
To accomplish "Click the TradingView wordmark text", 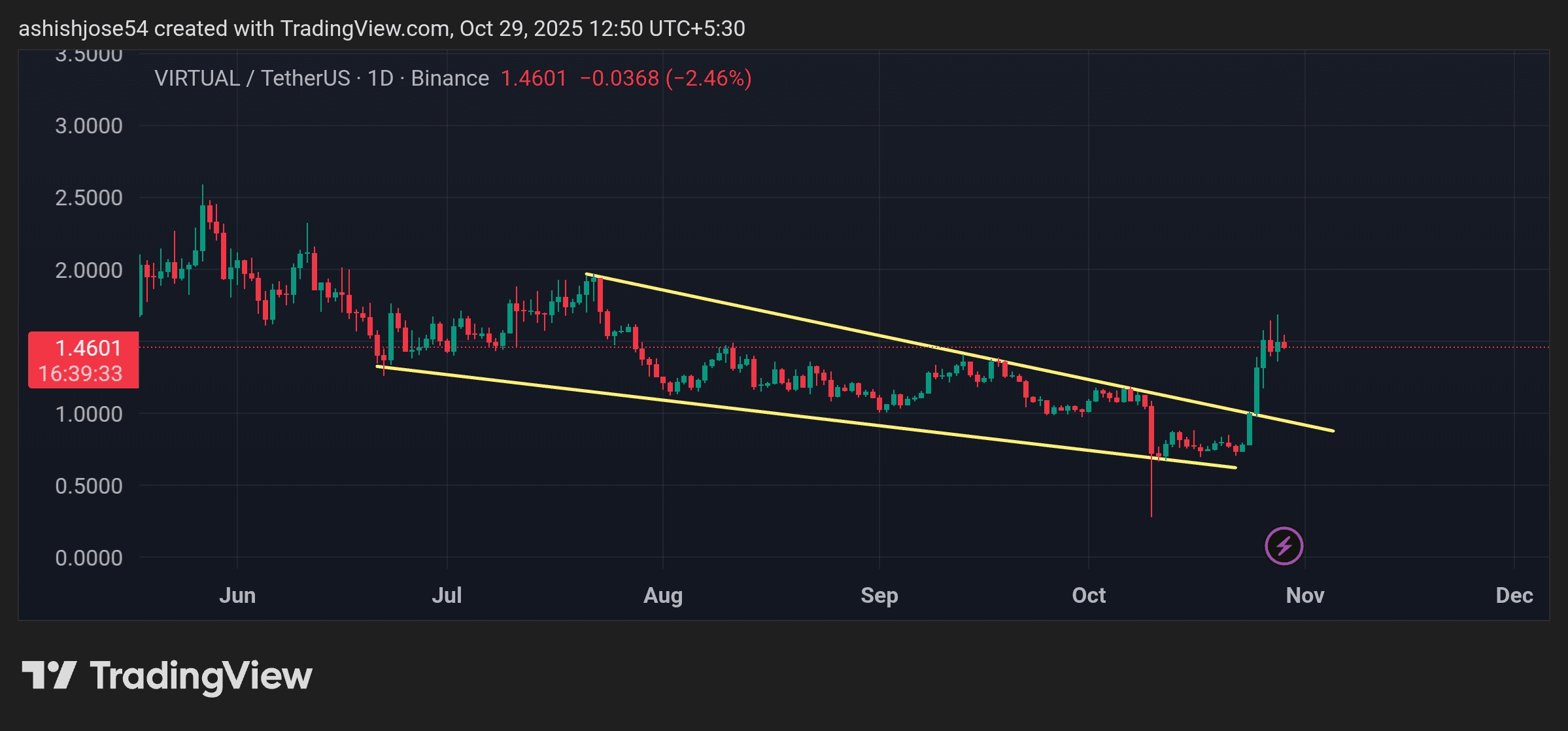I will coord(201,676).
